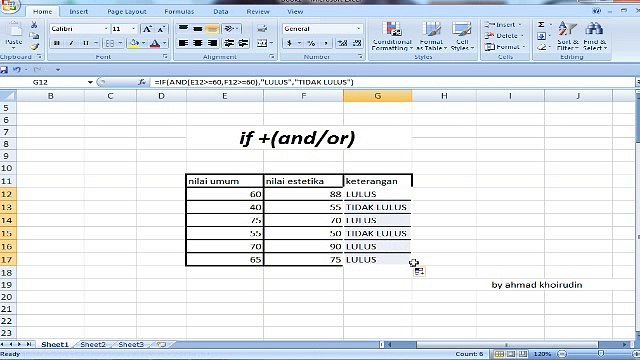Click the Cut scissors icon
640x360 pixels.
(x=34, y=25)
